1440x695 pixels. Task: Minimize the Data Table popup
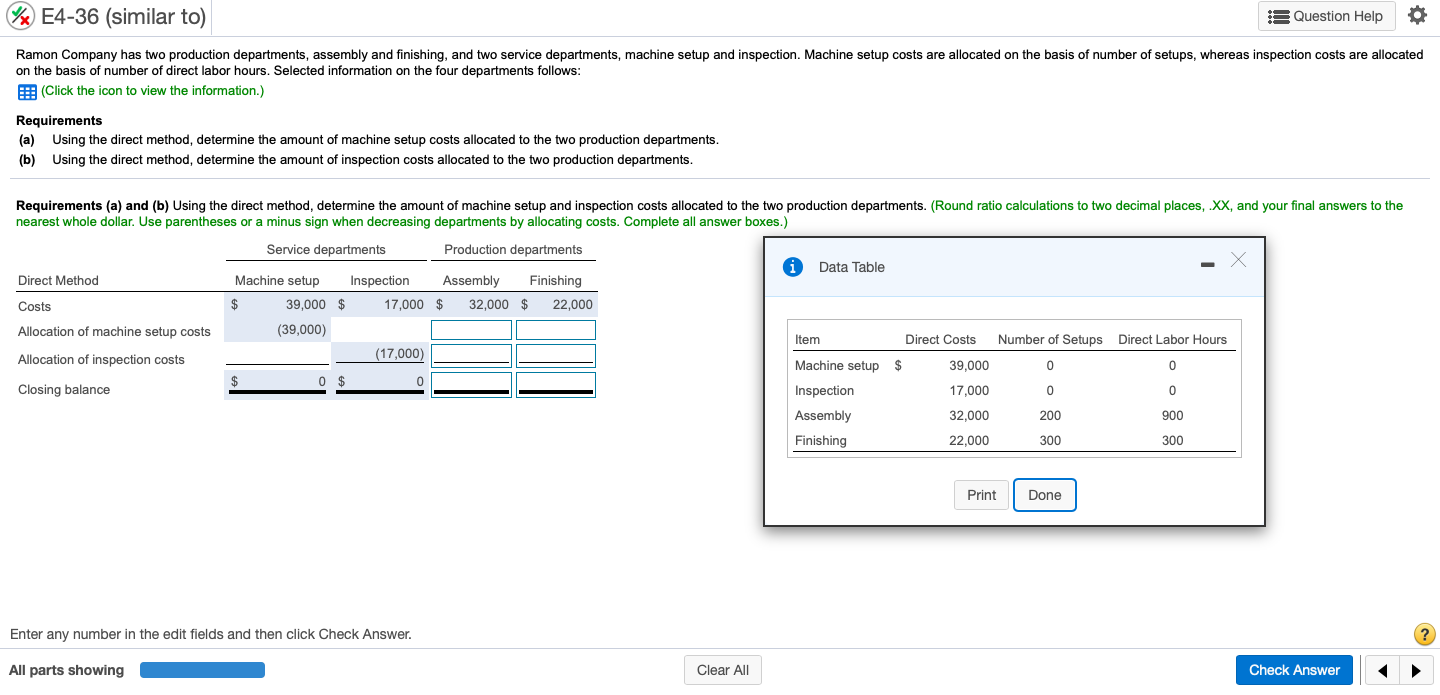pyautogui.click(x=1207, y=265)
